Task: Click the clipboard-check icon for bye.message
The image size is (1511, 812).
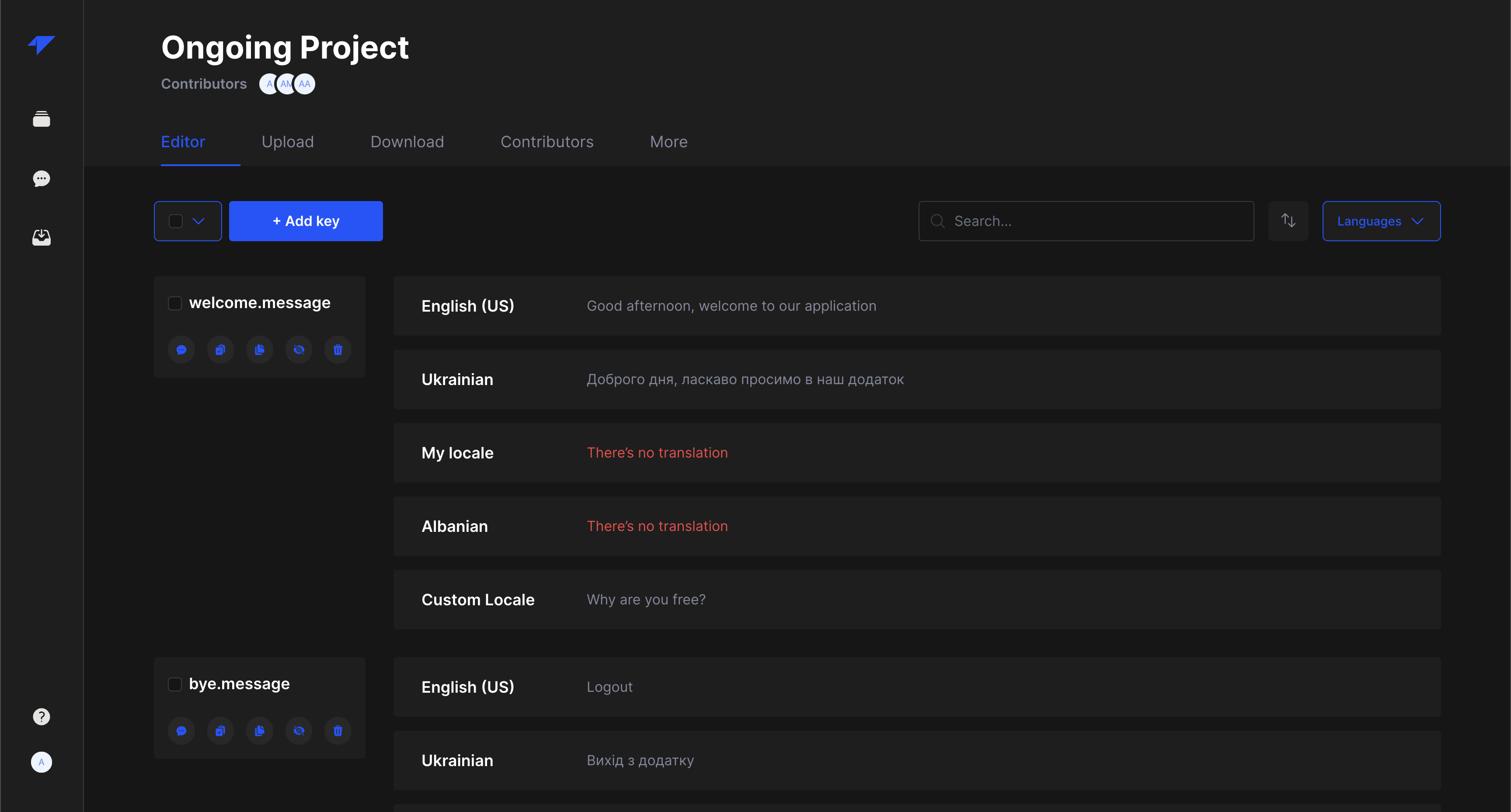Action: (220, 731)
